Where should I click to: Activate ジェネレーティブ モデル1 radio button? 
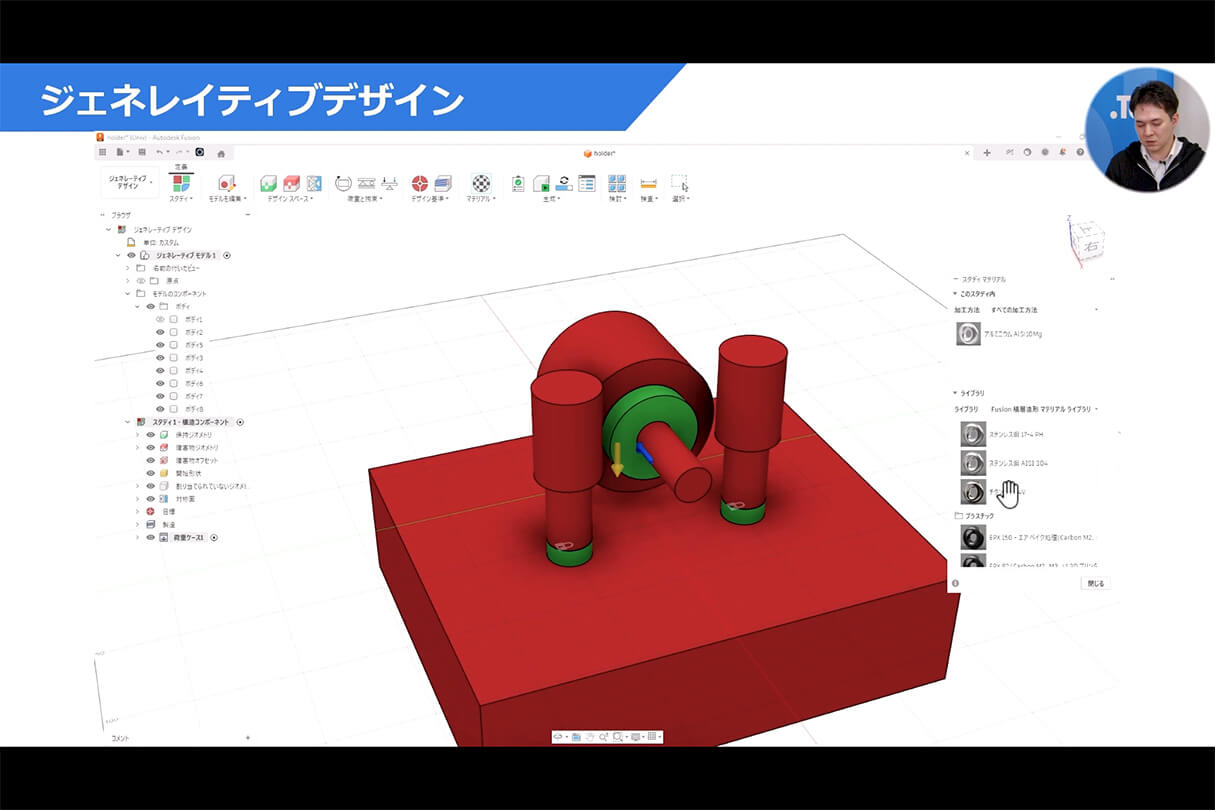(227, 255)
